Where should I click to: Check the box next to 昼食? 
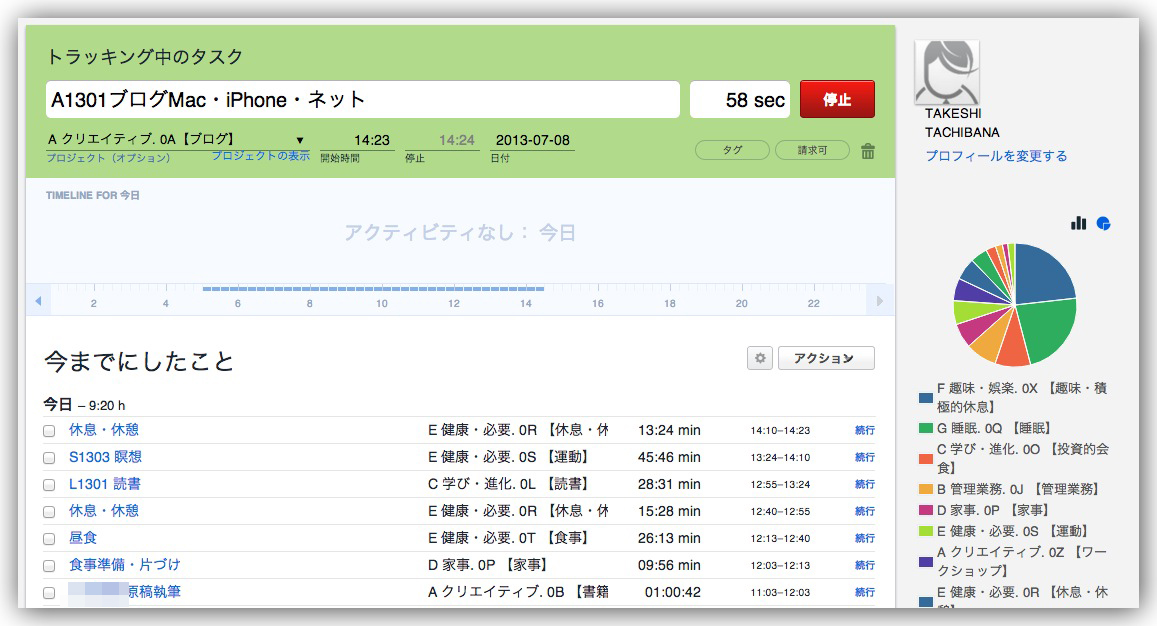49,539
